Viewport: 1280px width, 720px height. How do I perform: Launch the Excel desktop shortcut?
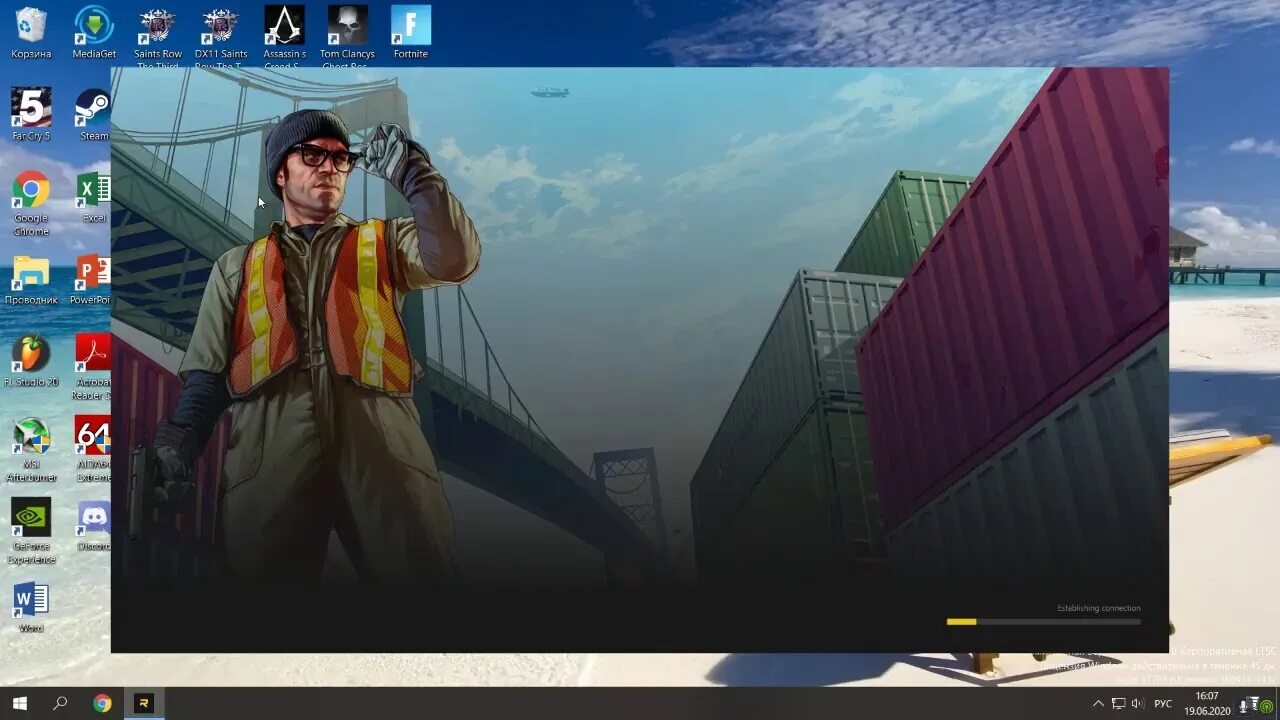[93, 197]
